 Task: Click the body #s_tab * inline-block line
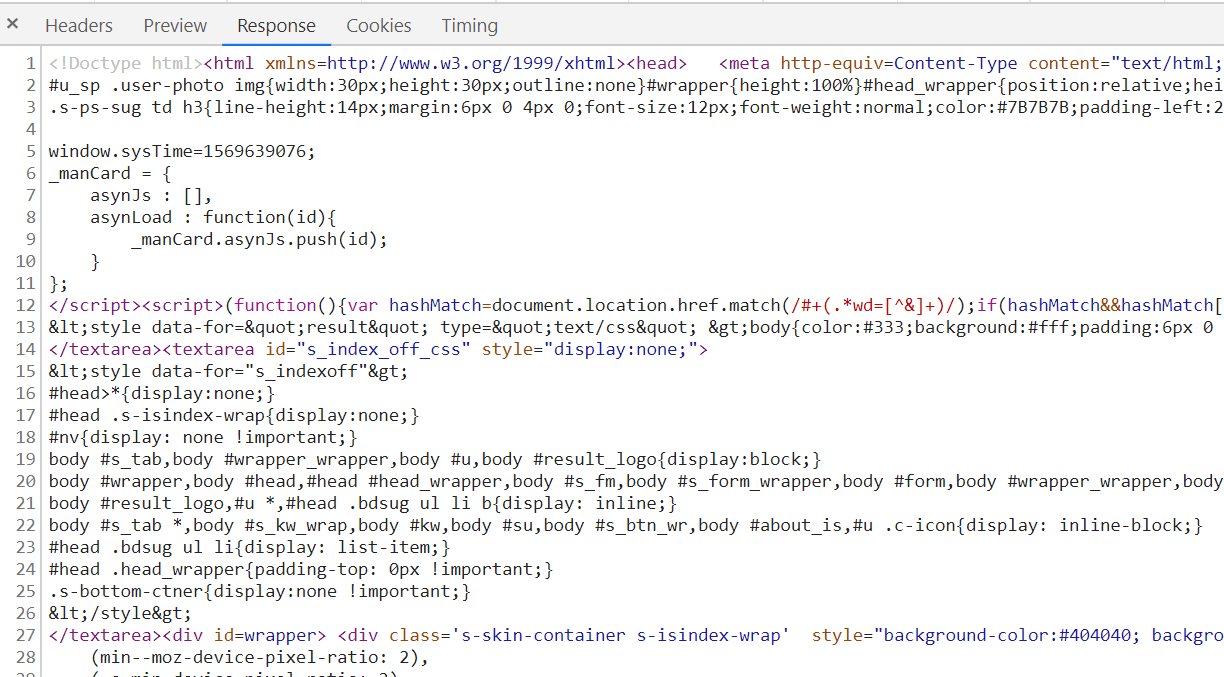pyautogui.click(x=626, y=525)
